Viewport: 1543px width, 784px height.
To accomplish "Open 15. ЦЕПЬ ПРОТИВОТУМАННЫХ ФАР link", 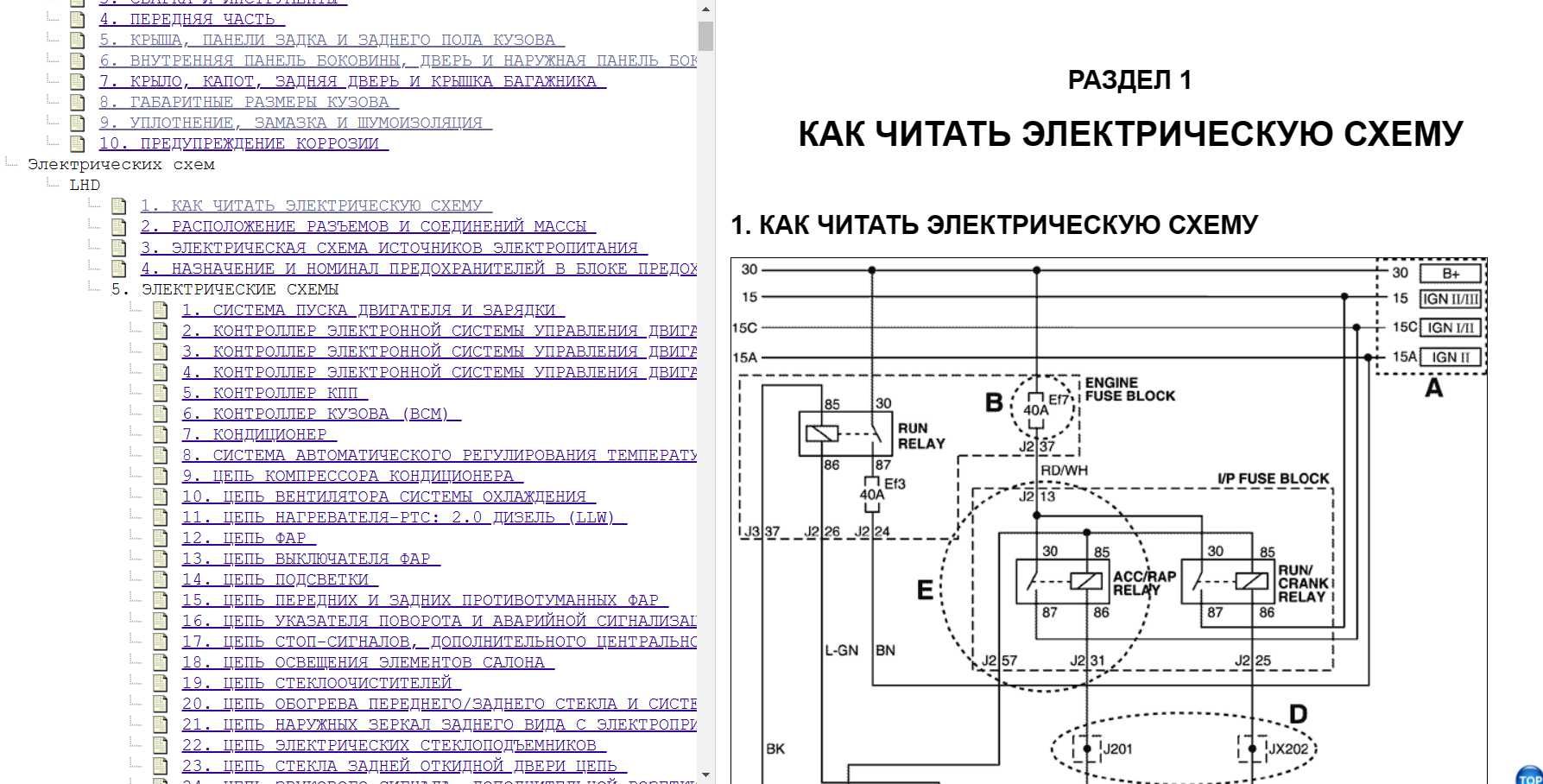I will 425,600.
